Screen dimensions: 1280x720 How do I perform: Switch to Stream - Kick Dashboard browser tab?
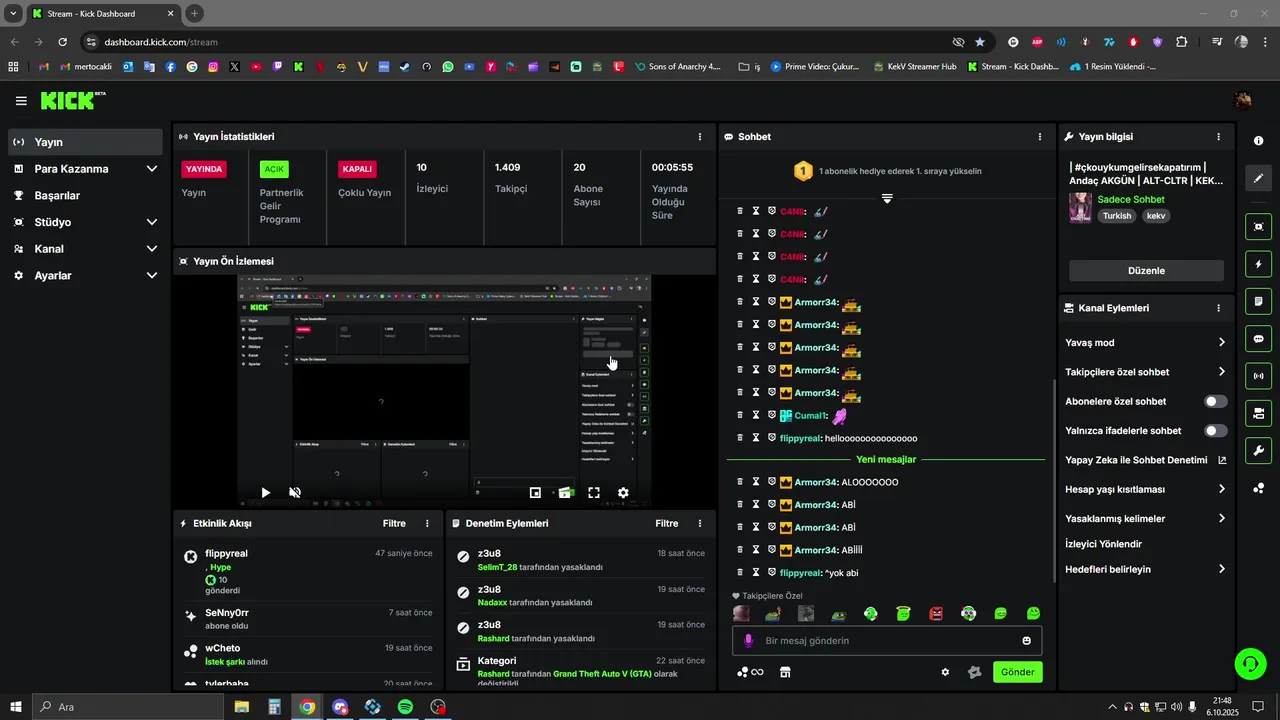click(103, 14)
